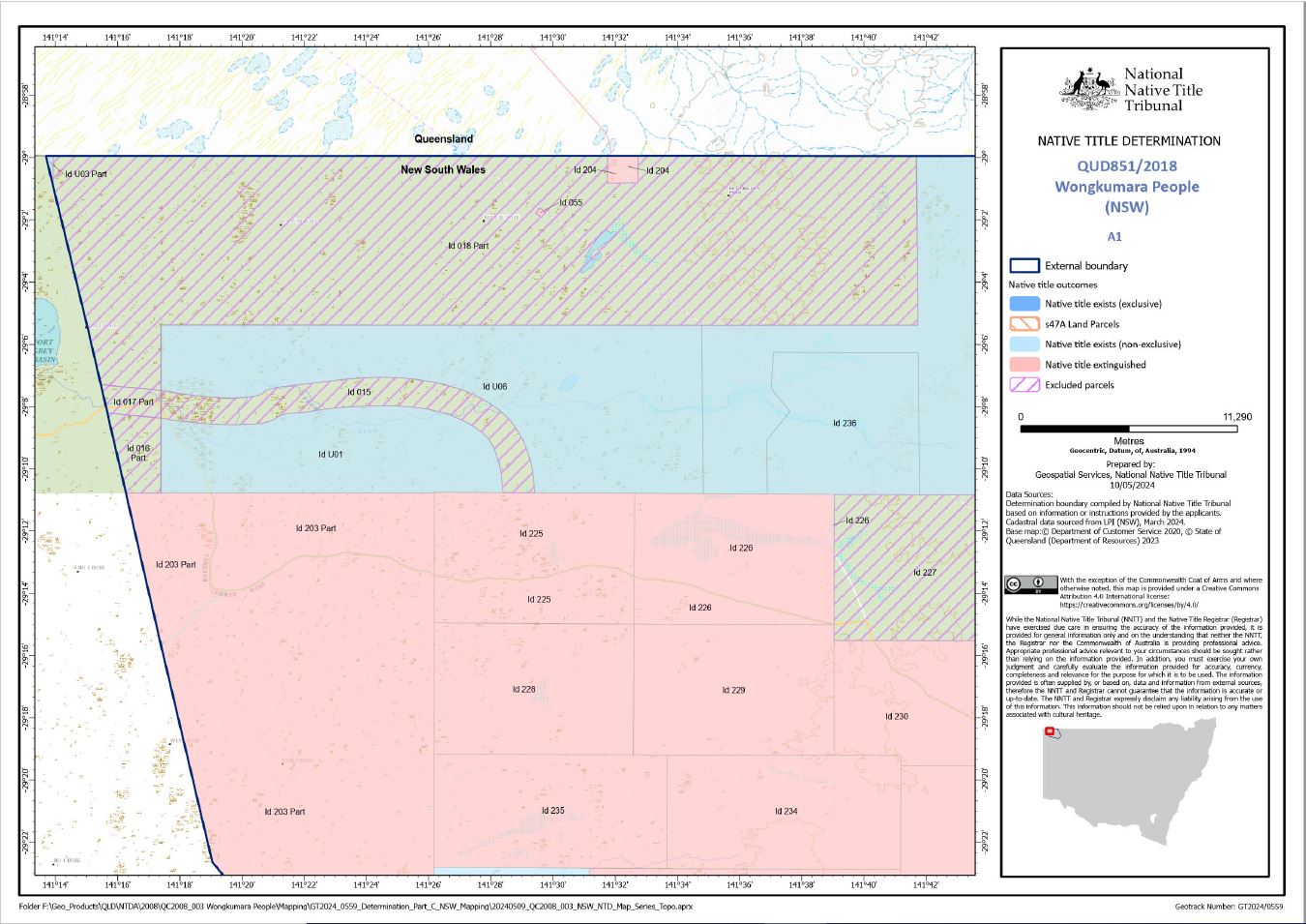Click the 11,290 scale value

coord(1236,417)
